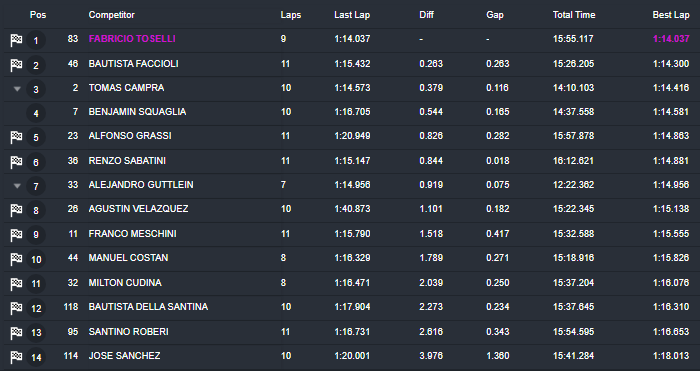Click the checkered flag icon for Fabricio Toselli
The image size is (700, 371).
tap(17, 40)
